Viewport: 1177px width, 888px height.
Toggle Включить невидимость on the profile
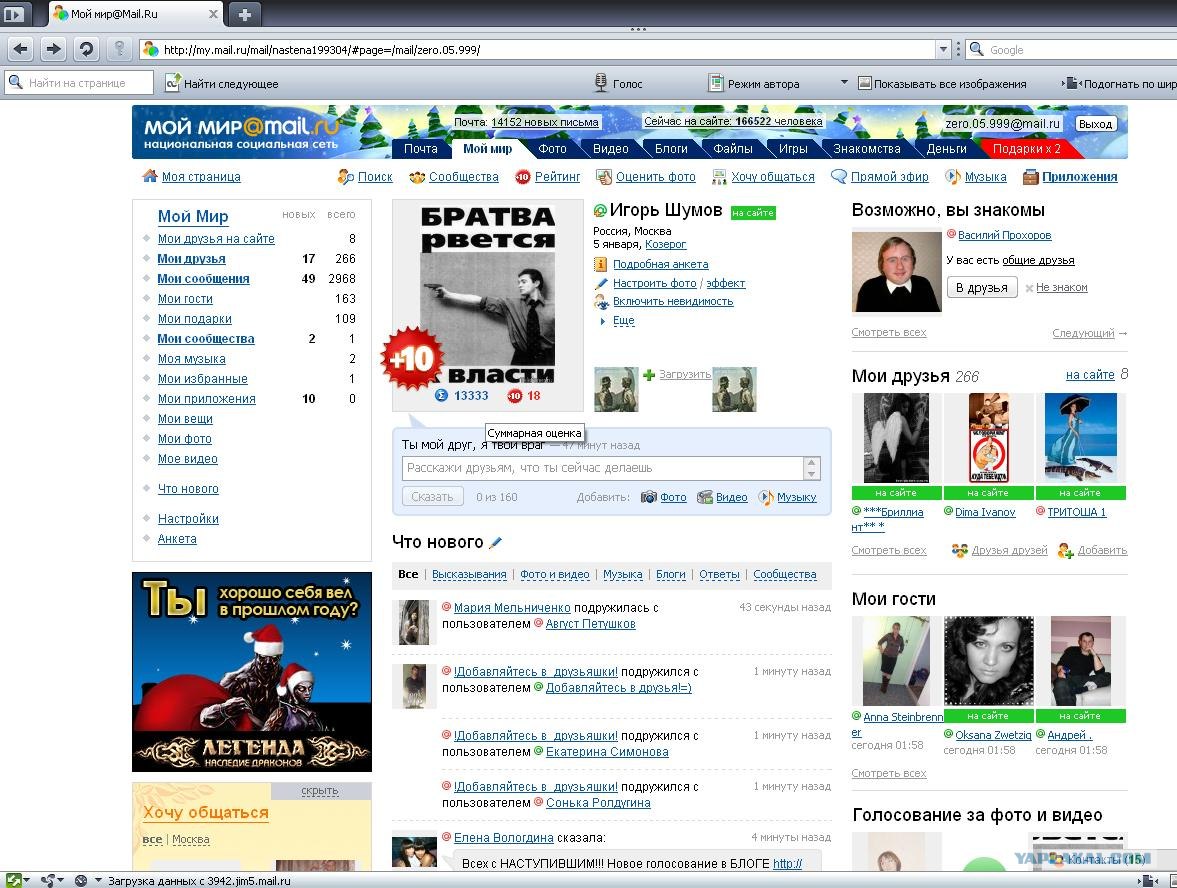tap(673, 301)
